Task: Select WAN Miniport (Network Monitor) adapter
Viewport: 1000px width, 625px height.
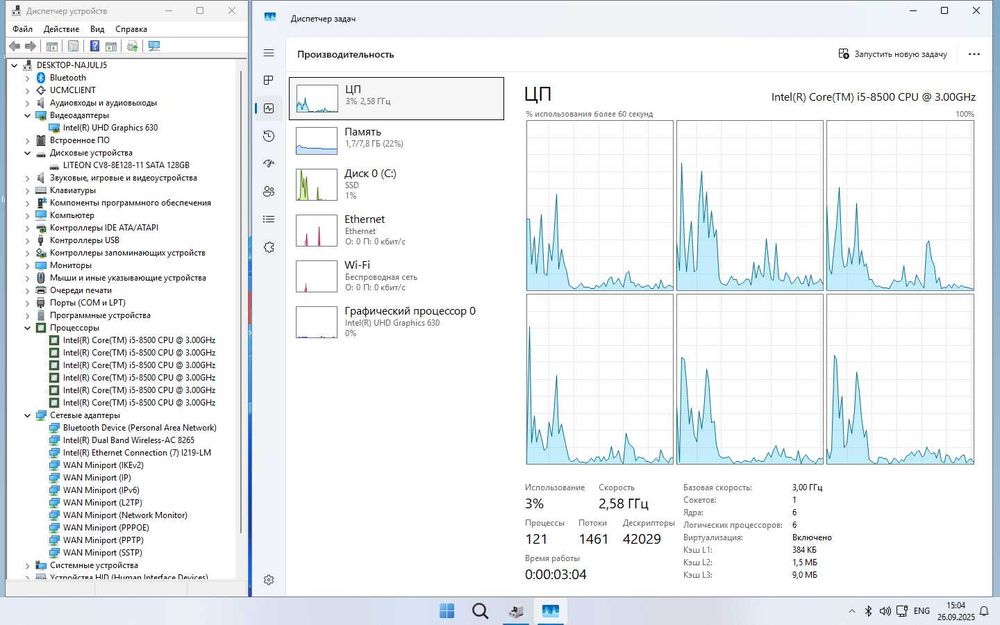Action: (x=125, y=515)
